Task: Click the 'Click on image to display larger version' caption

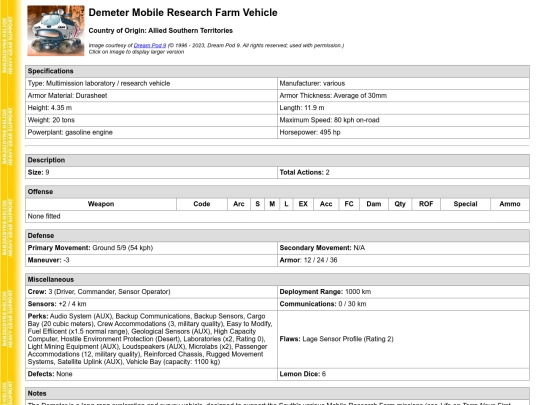Action: [136, 52]
